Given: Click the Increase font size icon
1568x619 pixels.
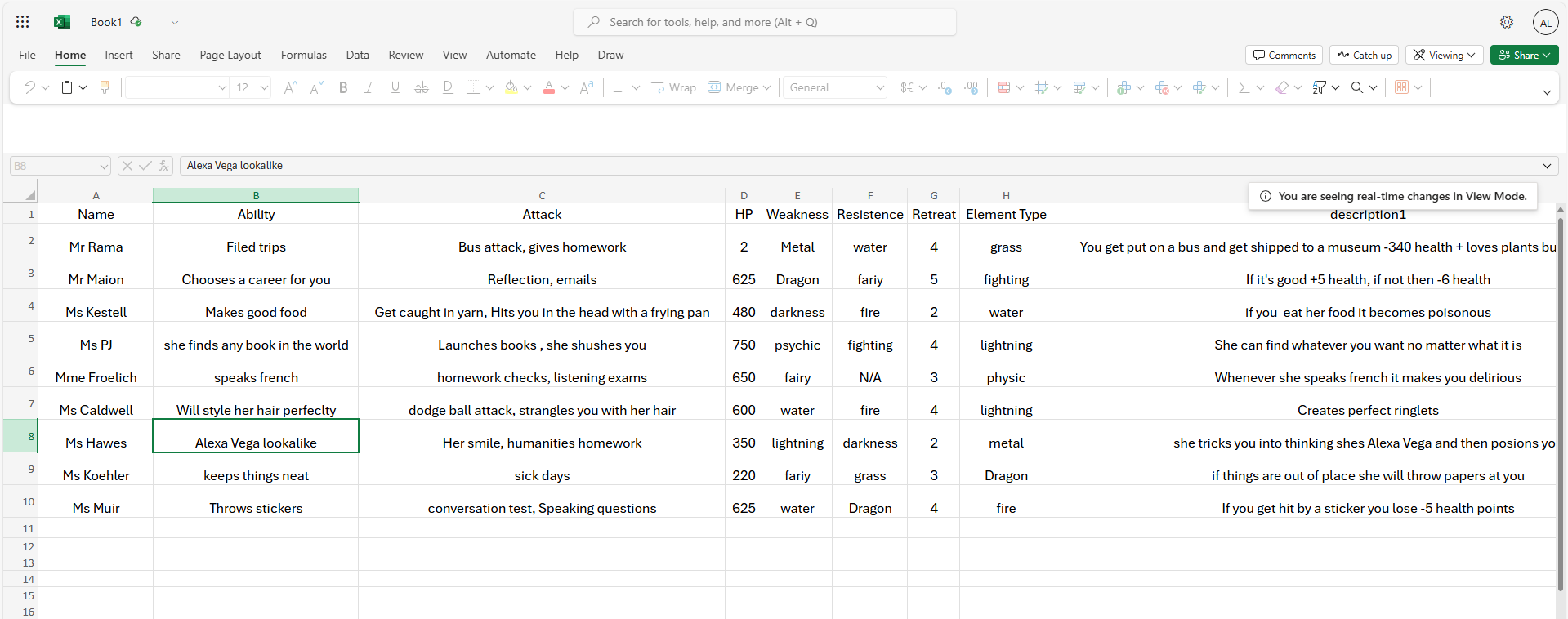Looking at the screenshot, I should (290, 87).
